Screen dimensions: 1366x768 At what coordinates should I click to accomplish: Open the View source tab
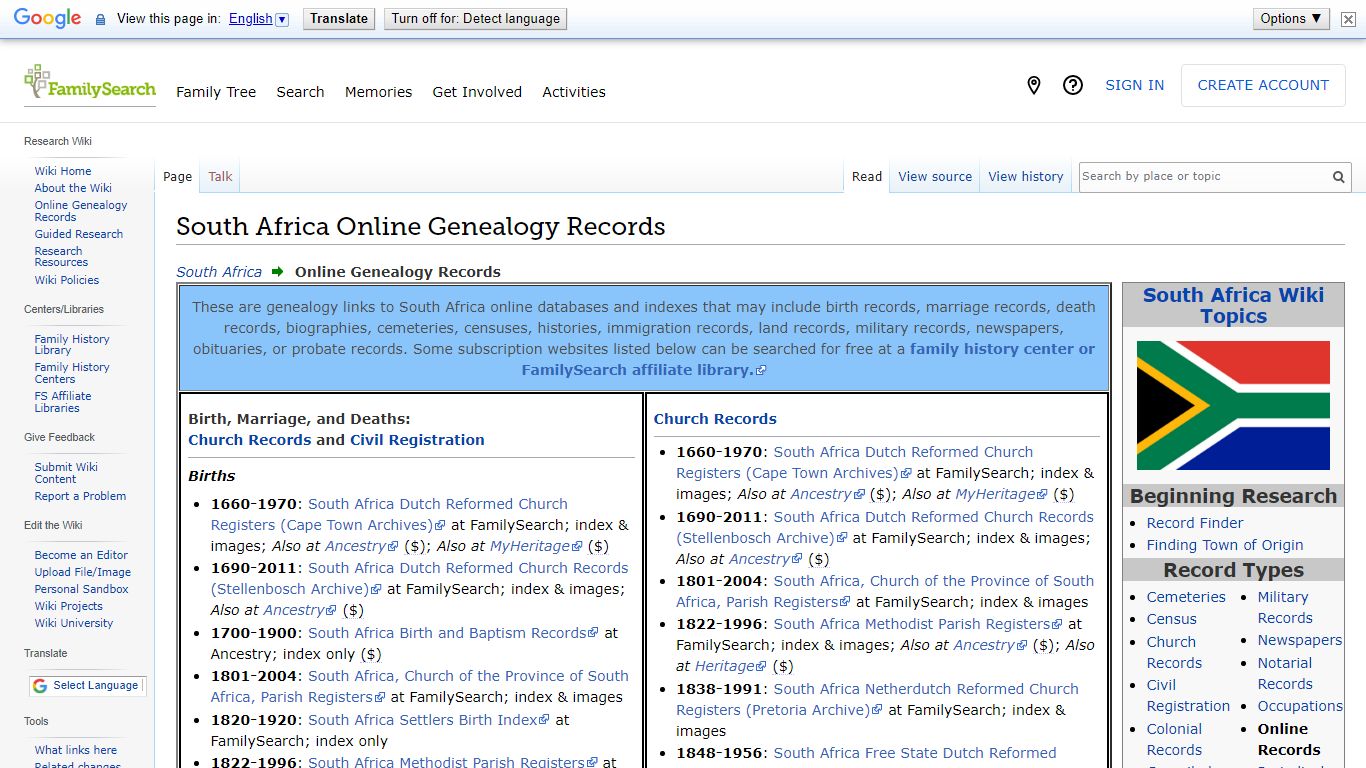click(935, 177)
